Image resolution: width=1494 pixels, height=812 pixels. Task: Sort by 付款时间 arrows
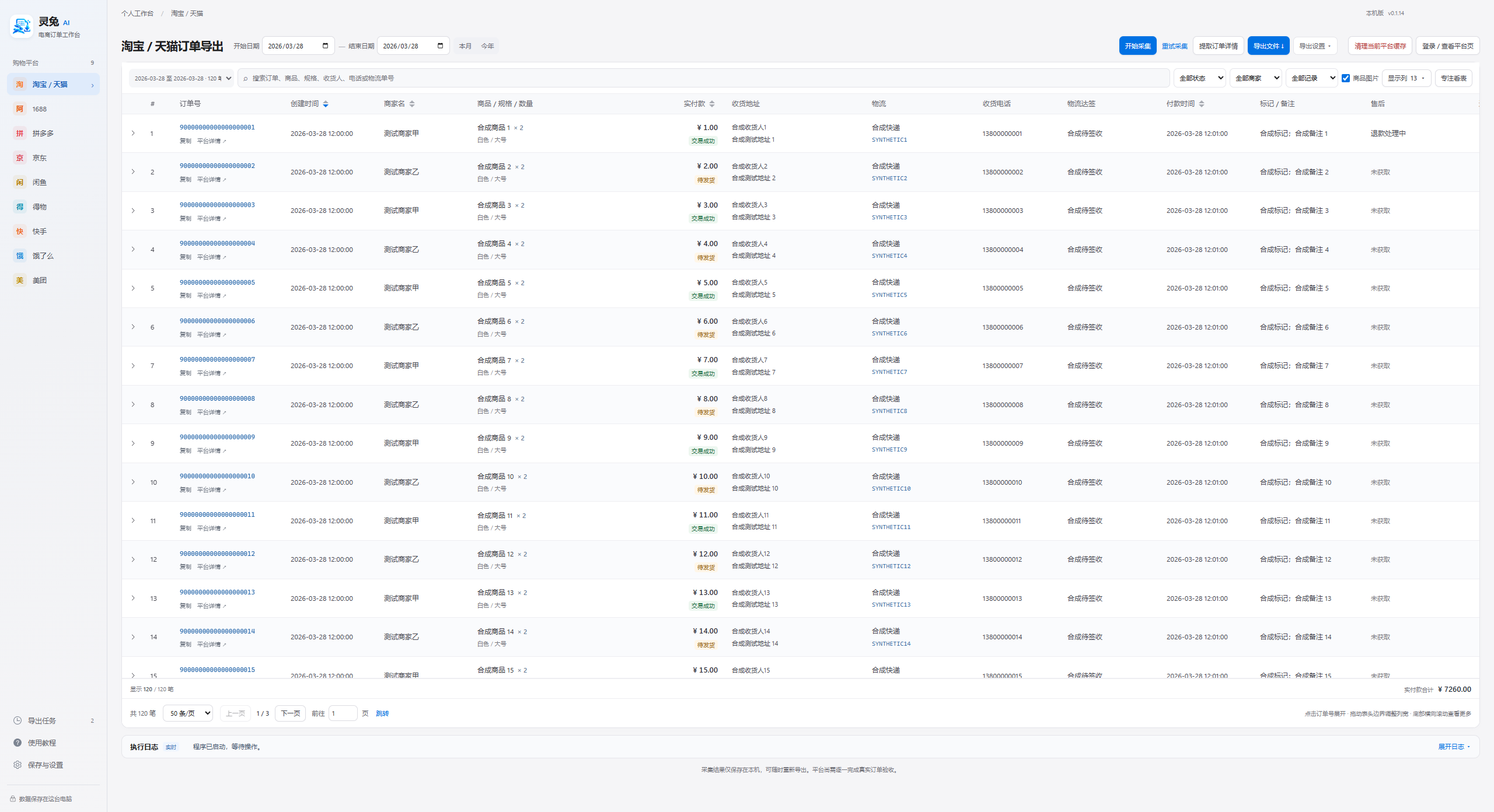[x=1202, y=104]
